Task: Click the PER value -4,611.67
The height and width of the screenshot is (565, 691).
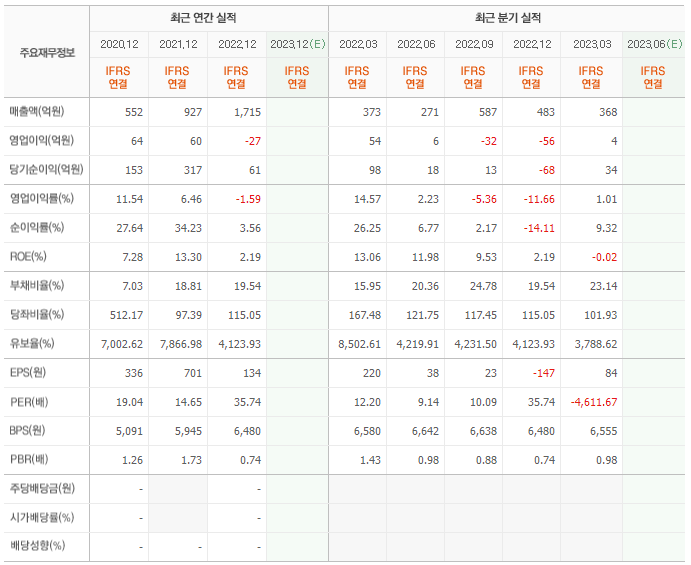Action: pos(594,402)
